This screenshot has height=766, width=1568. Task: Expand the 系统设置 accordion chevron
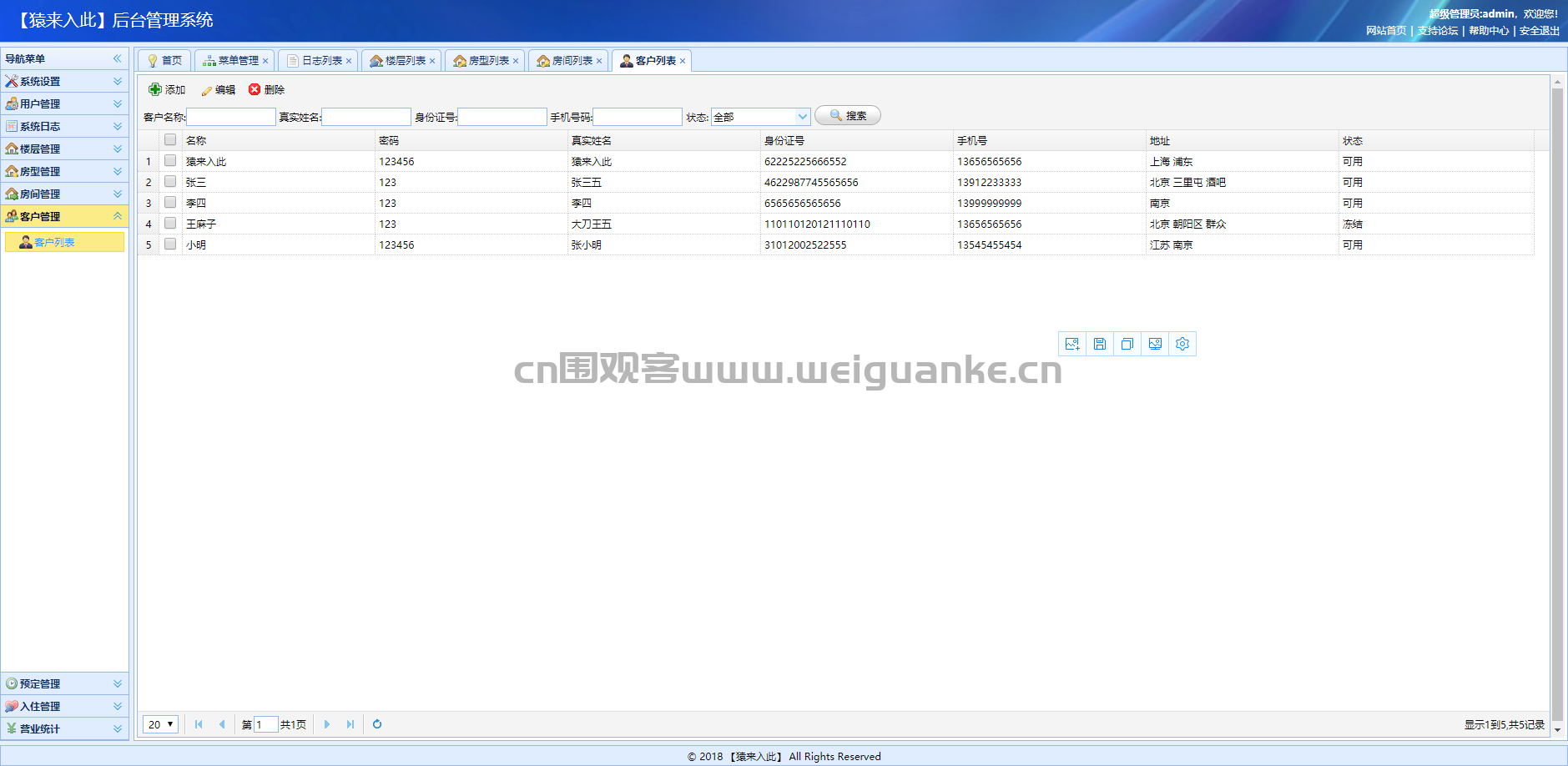pyautogui.click(x=118, y=81)
